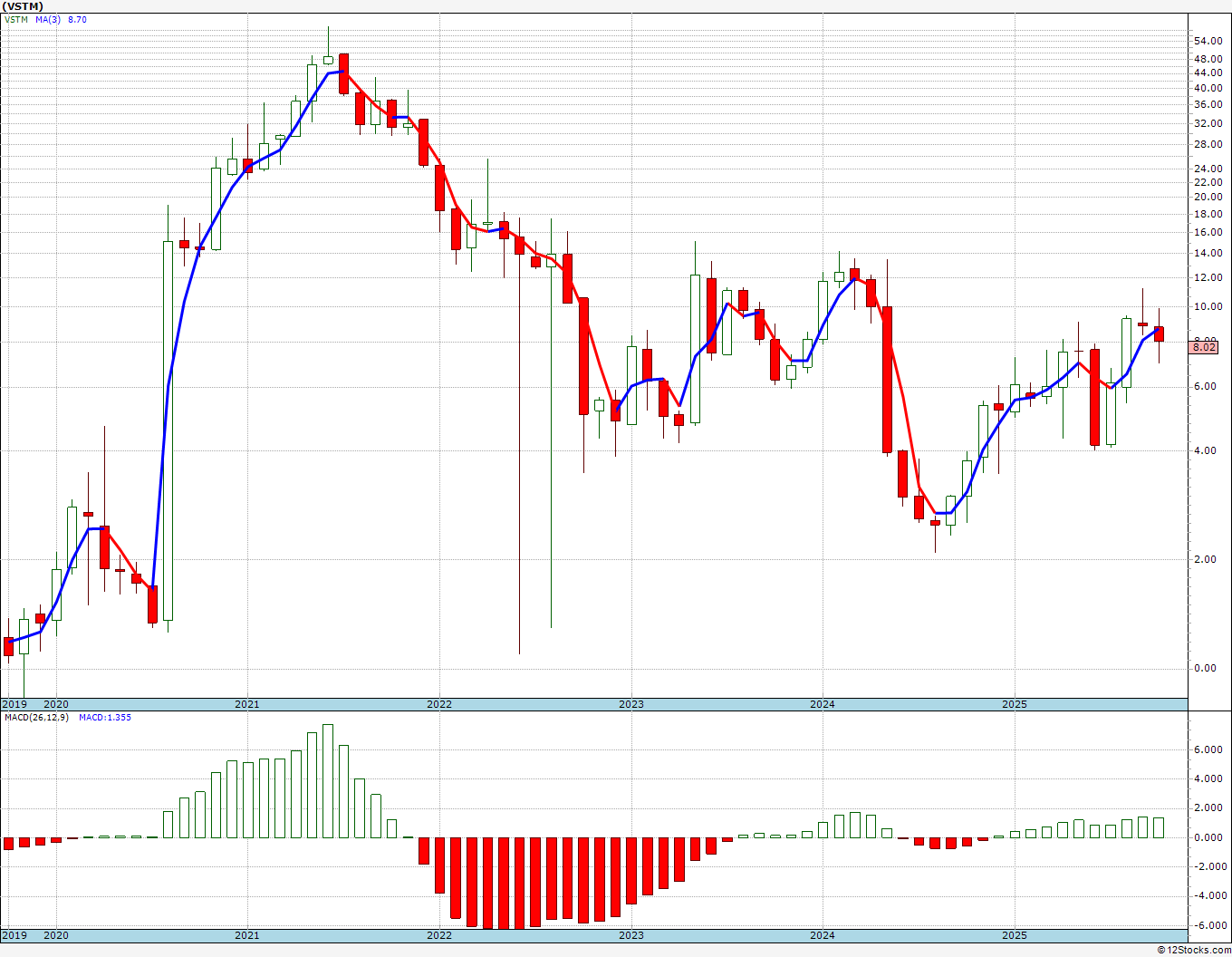
Task: Click 2.000 on the MACD axis
Action: click(1210, 808)
